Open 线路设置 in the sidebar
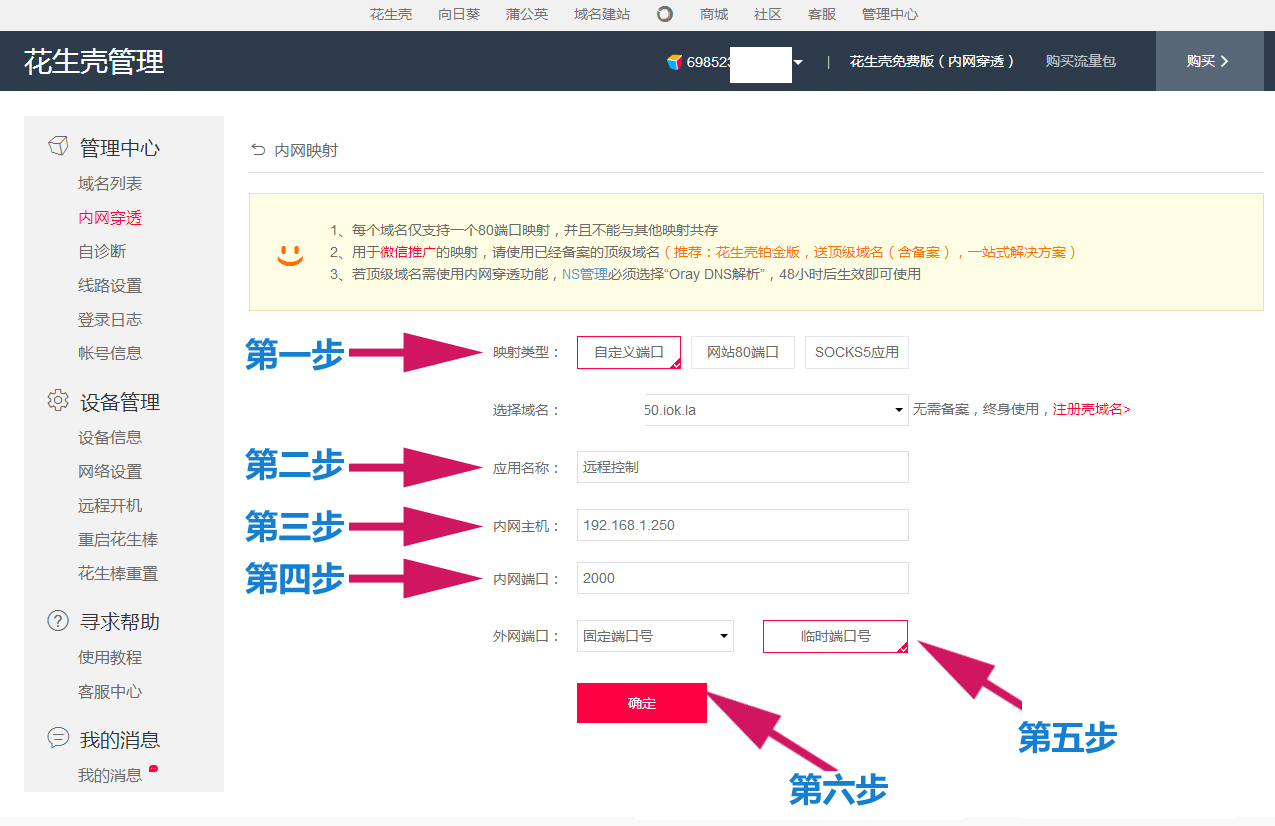The width and height of the screenshot is (1275, 826). tap(110, 286)
